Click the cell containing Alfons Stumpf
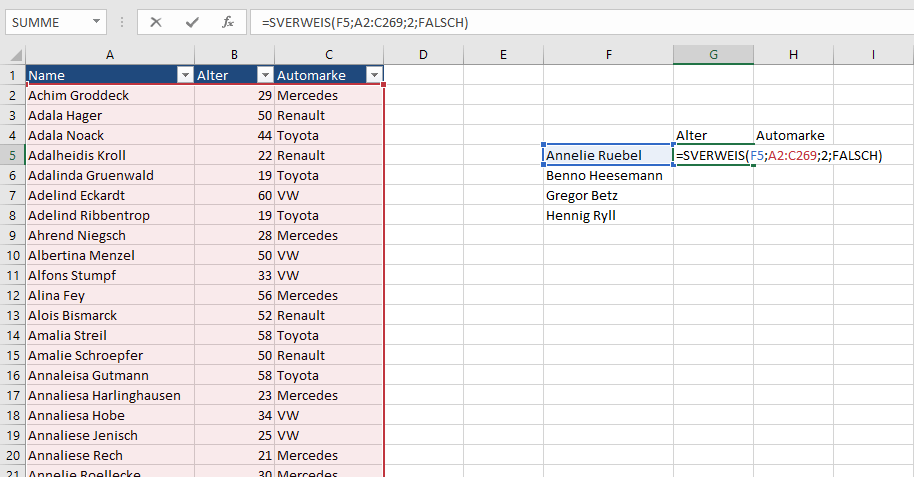914x477 pixels. pyautogui.click(x=110, y=275)
